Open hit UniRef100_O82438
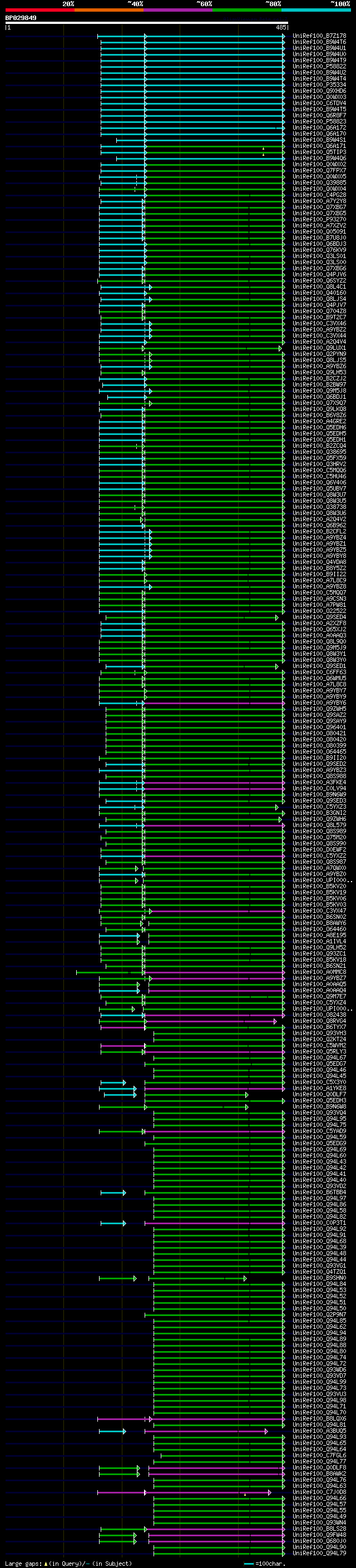 (x=319, y=1015)
